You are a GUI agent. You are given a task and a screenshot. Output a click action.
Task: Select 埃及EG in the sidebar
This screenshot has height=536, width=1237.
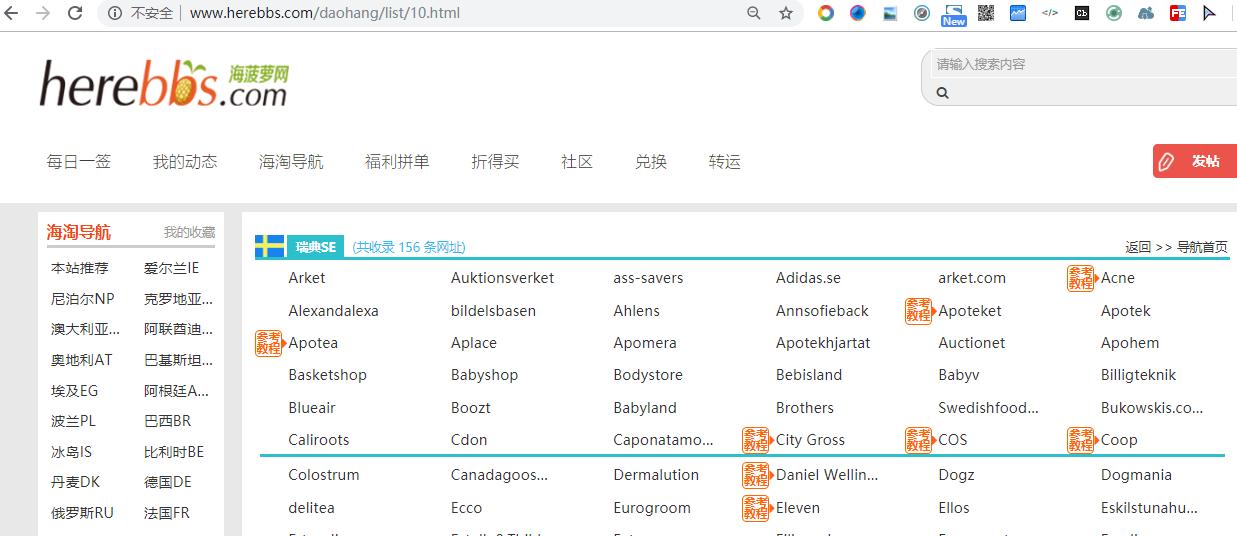click(x=75, y=391)
